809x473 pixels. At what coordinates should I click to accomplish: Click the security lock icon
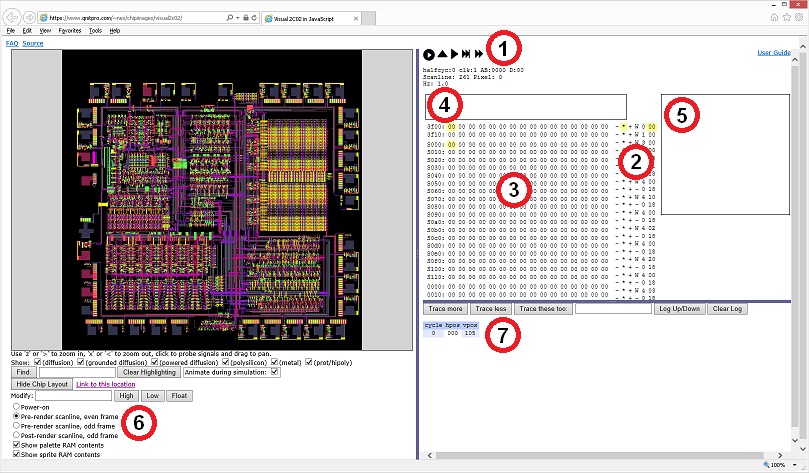click(246, 18)
